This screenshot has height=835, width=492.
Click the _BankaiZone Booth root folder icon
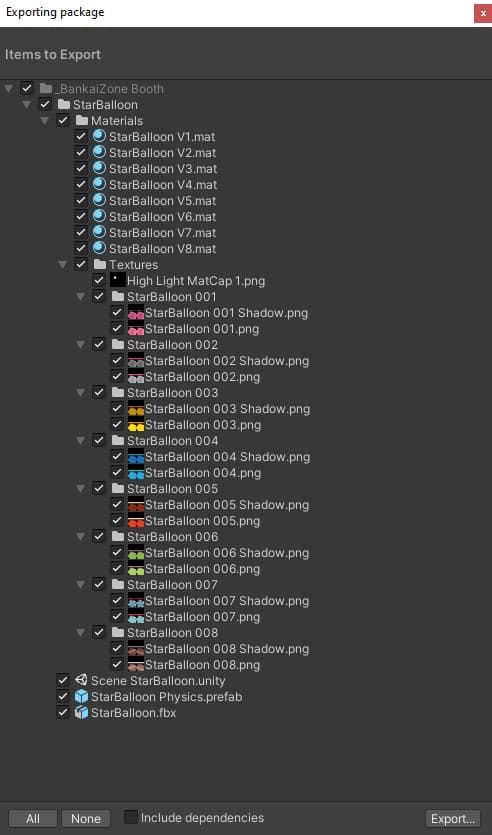pyautogui.click(x=45, y=88)
